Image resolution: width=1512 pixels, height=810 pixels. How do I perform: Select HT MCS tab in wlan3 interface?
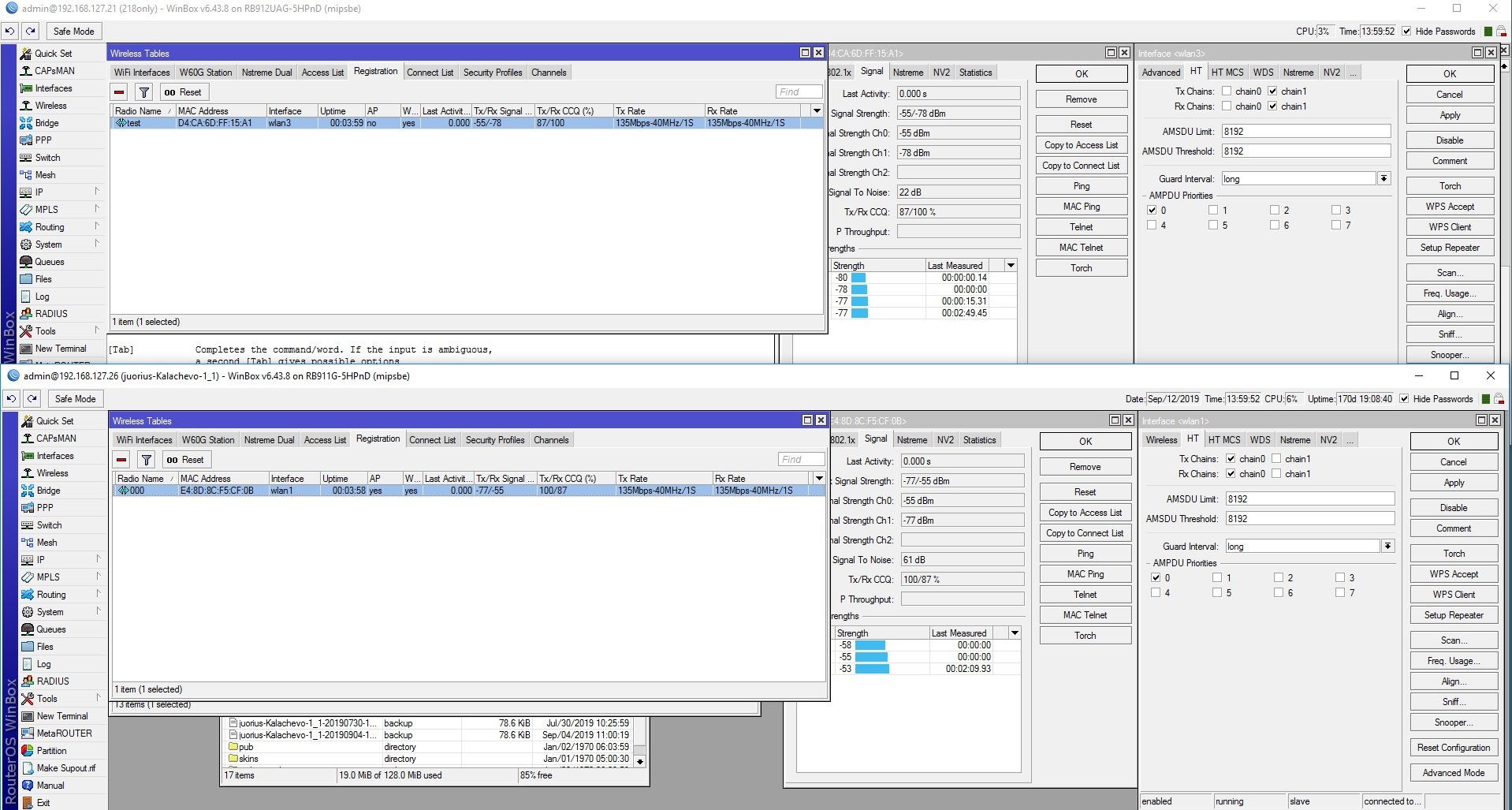pos(1227,73)
